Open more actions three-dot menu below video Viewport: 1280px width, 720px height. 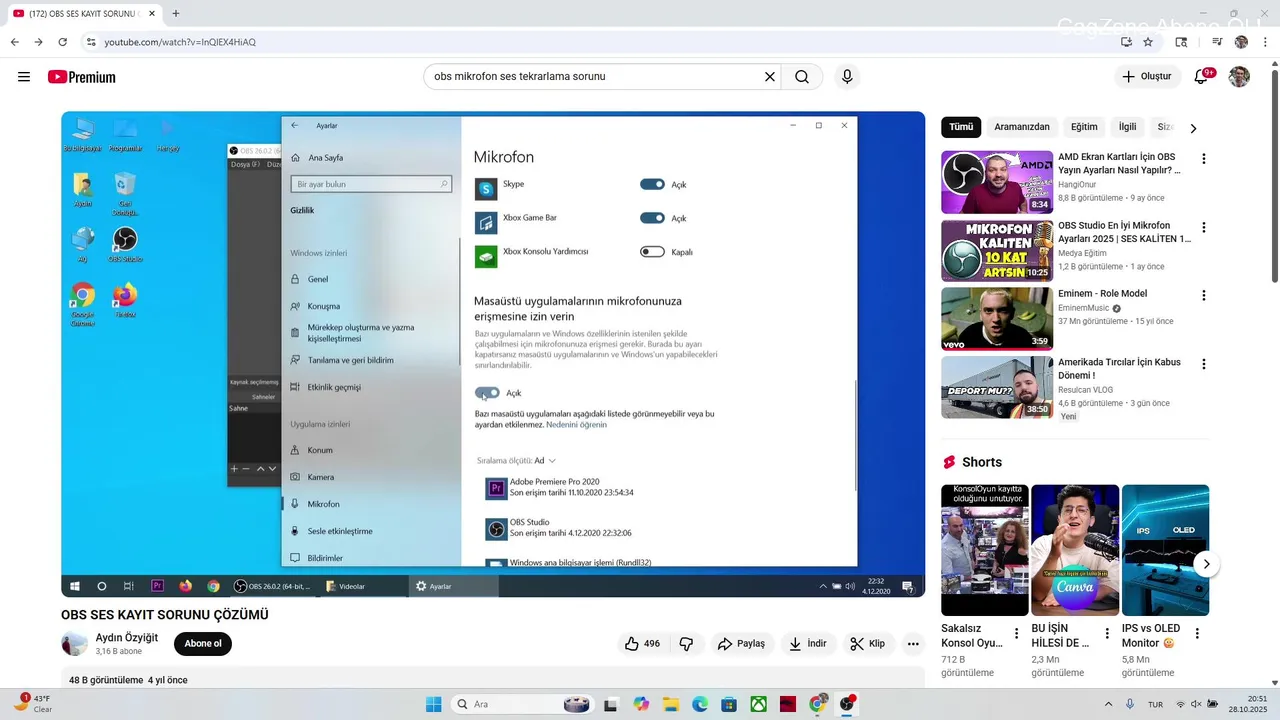tap(913, 644)
